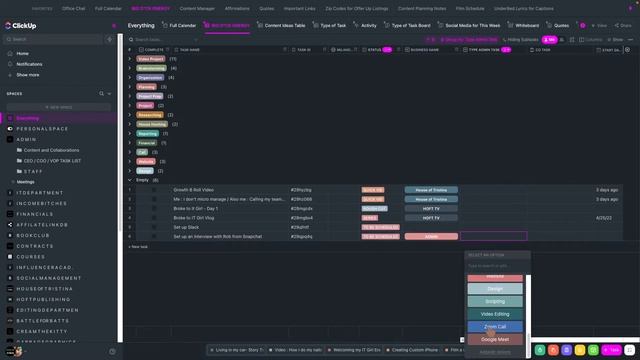Click the Share icon at top right

(623, 25)
